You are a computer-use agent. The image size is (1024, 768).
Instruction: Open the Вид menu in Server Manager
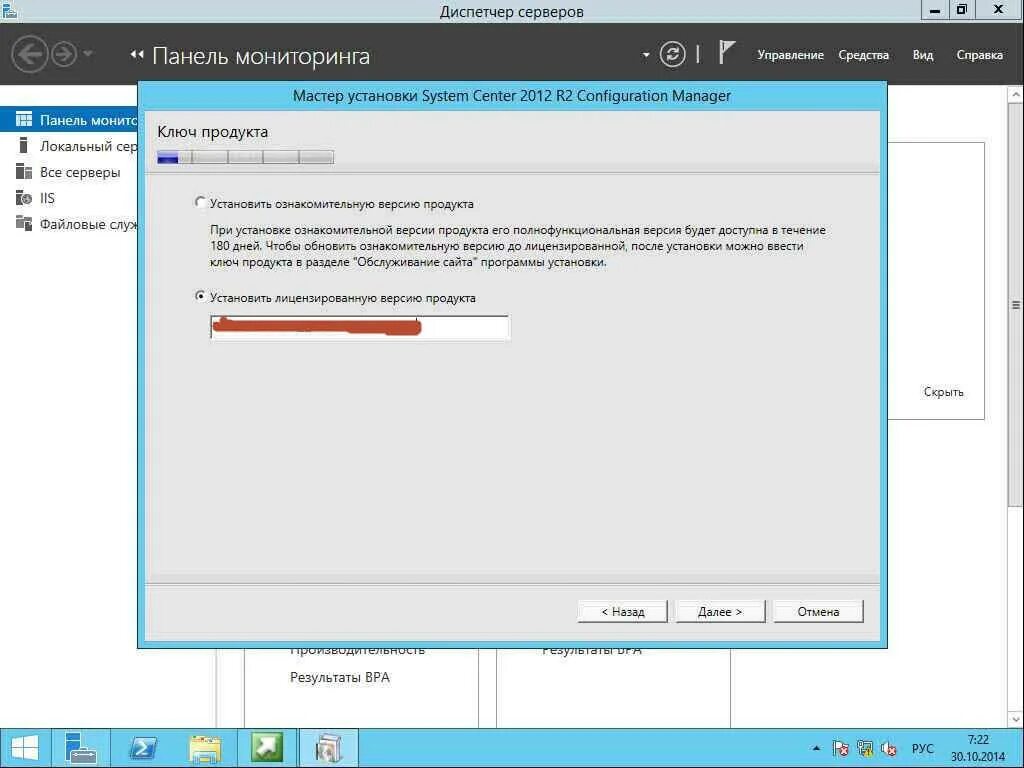(923, 56)
